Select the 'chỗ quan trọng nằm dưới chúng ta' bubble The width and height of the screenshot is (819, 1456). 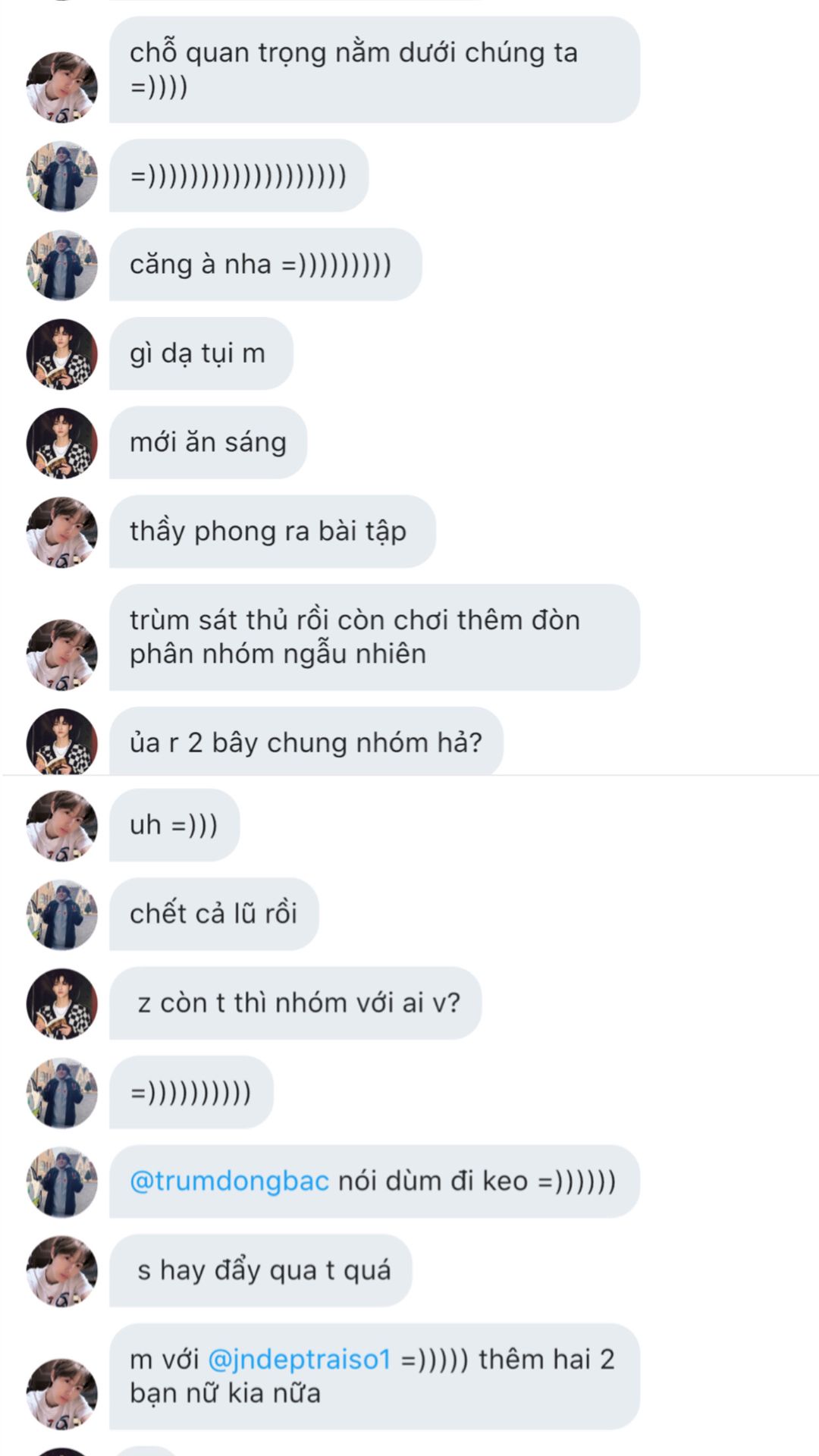375,70
